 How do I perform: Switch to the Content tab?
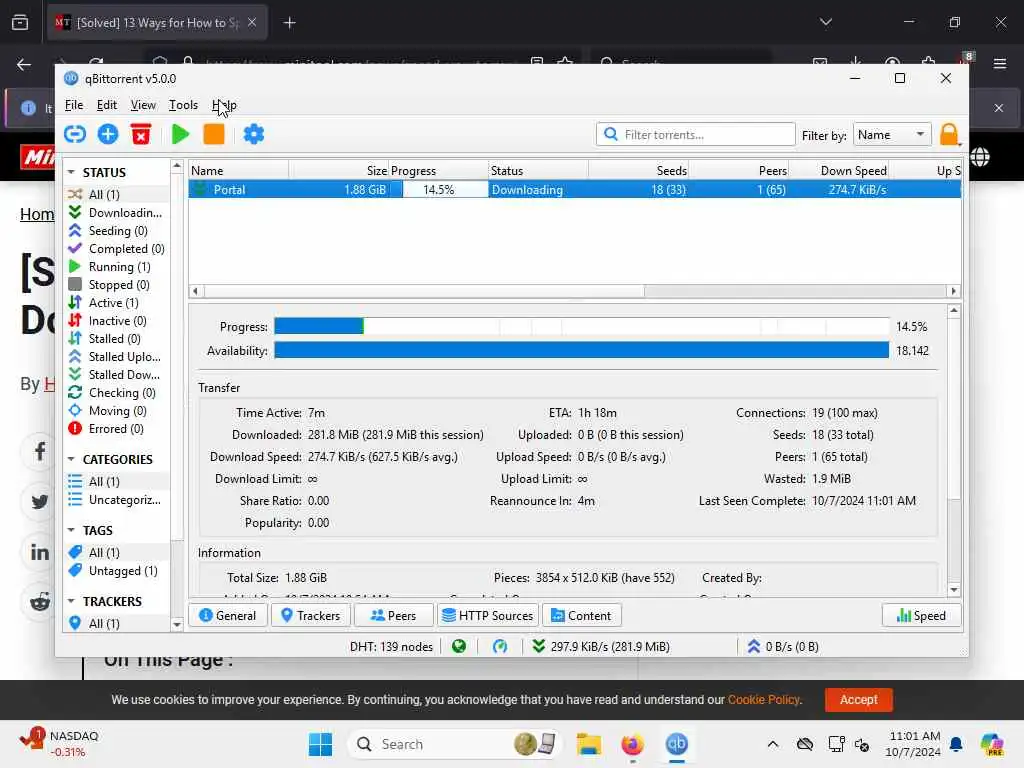[581, 616]
